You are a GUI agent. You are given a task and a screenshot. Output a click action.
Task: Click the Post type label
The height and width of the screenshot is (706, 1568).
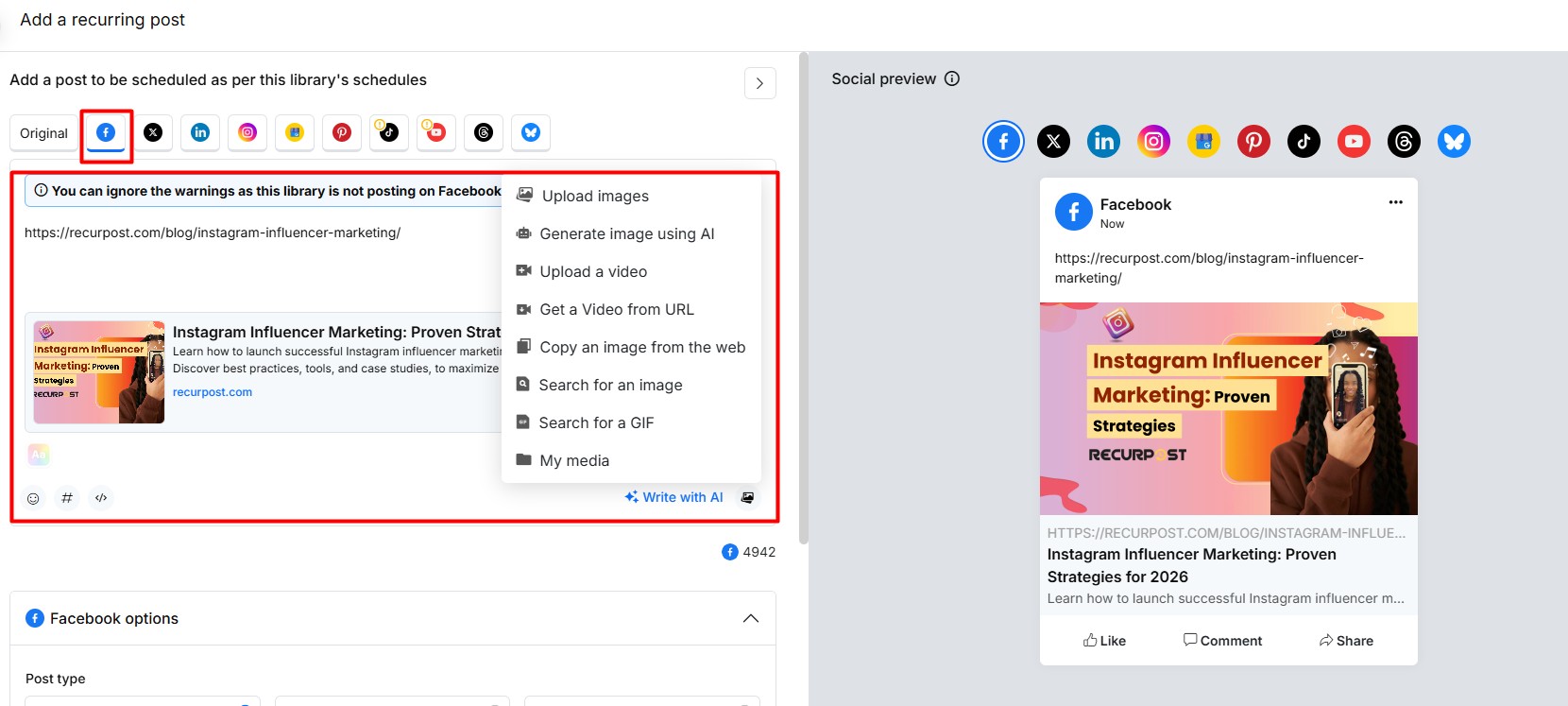[x=56, y=679]
